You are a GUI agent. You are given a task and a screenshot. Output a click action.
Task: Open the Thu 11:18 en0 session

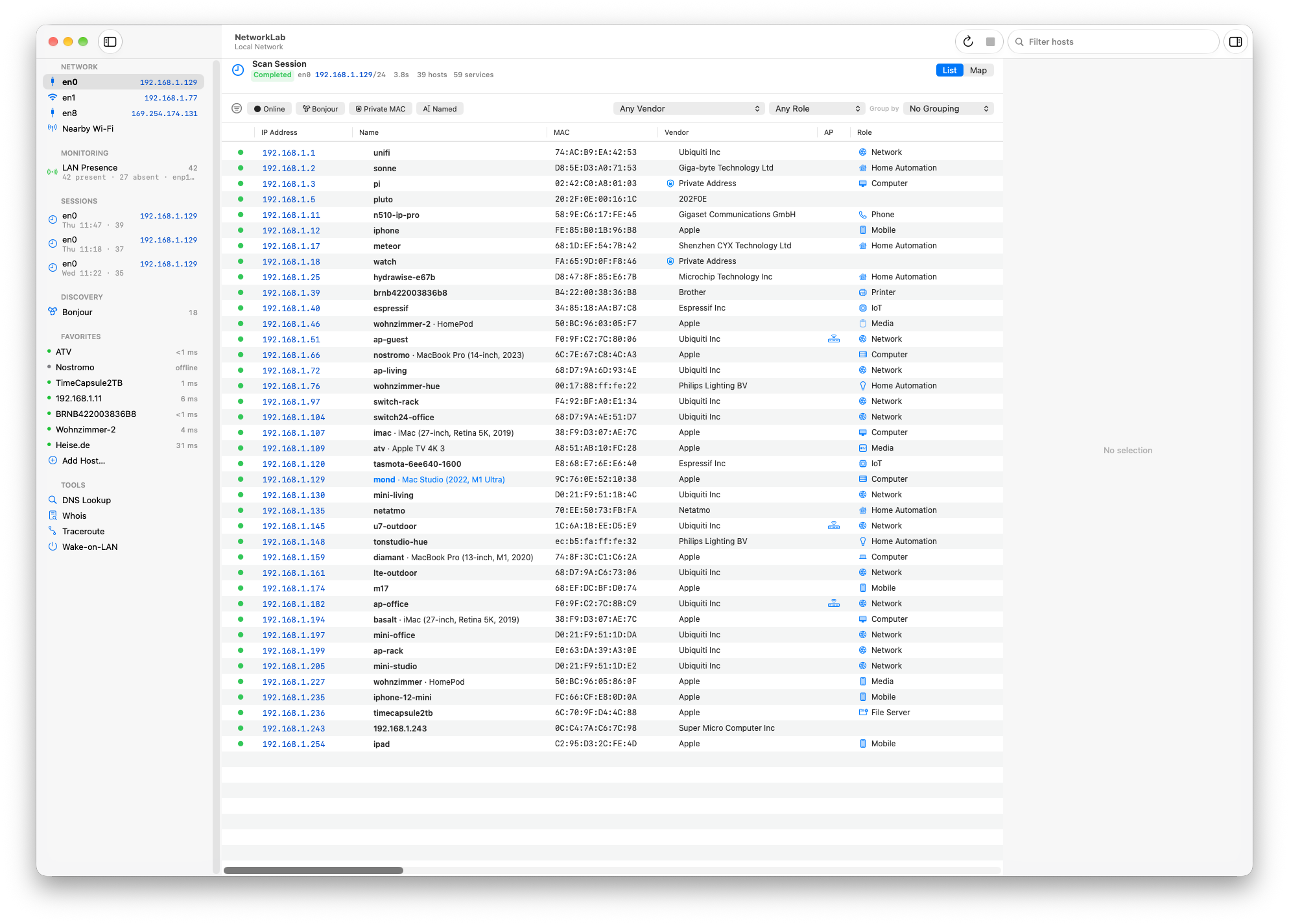click(123, 244)
